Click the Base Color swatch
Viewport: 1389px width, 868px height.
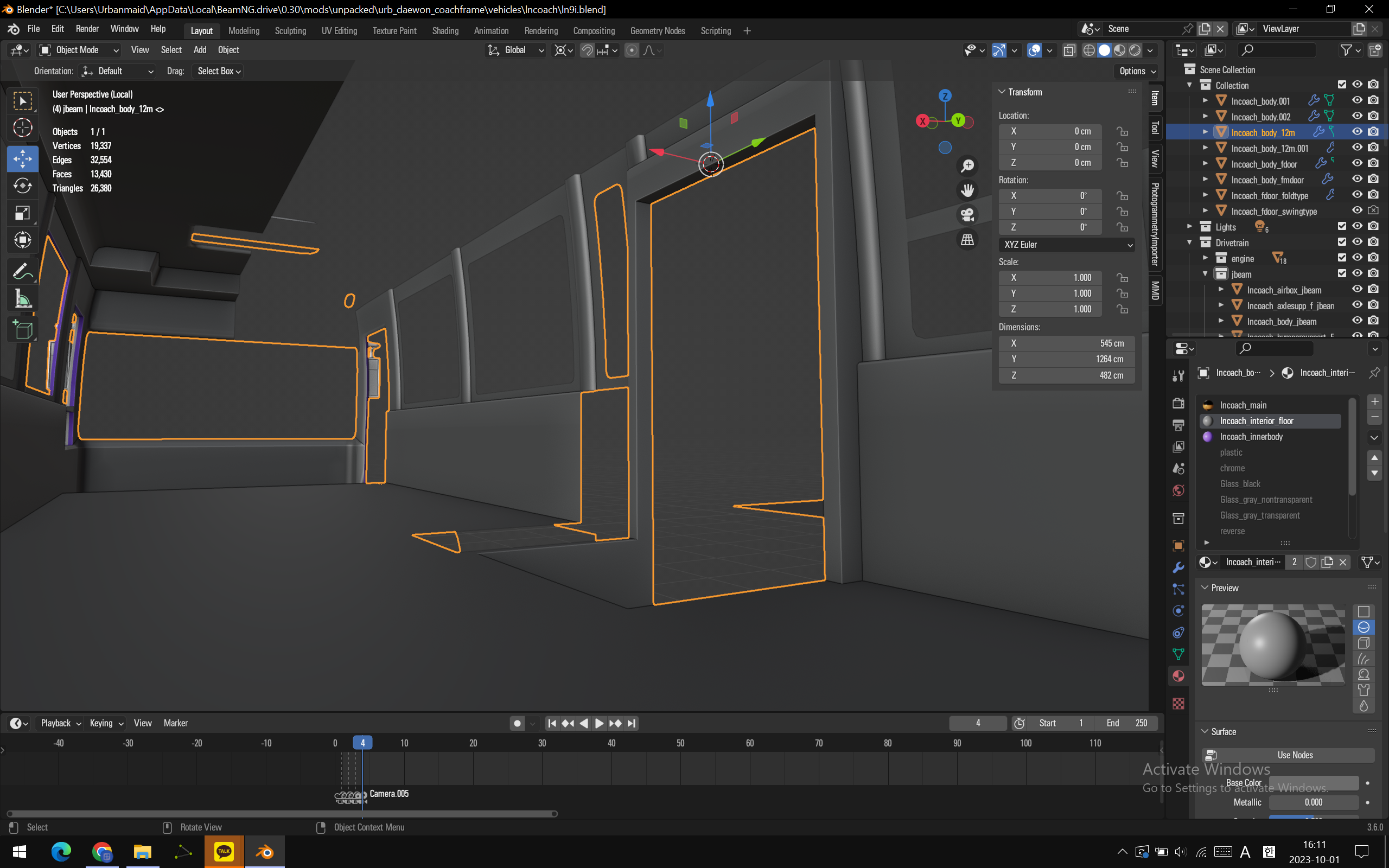click(1313, 783)
